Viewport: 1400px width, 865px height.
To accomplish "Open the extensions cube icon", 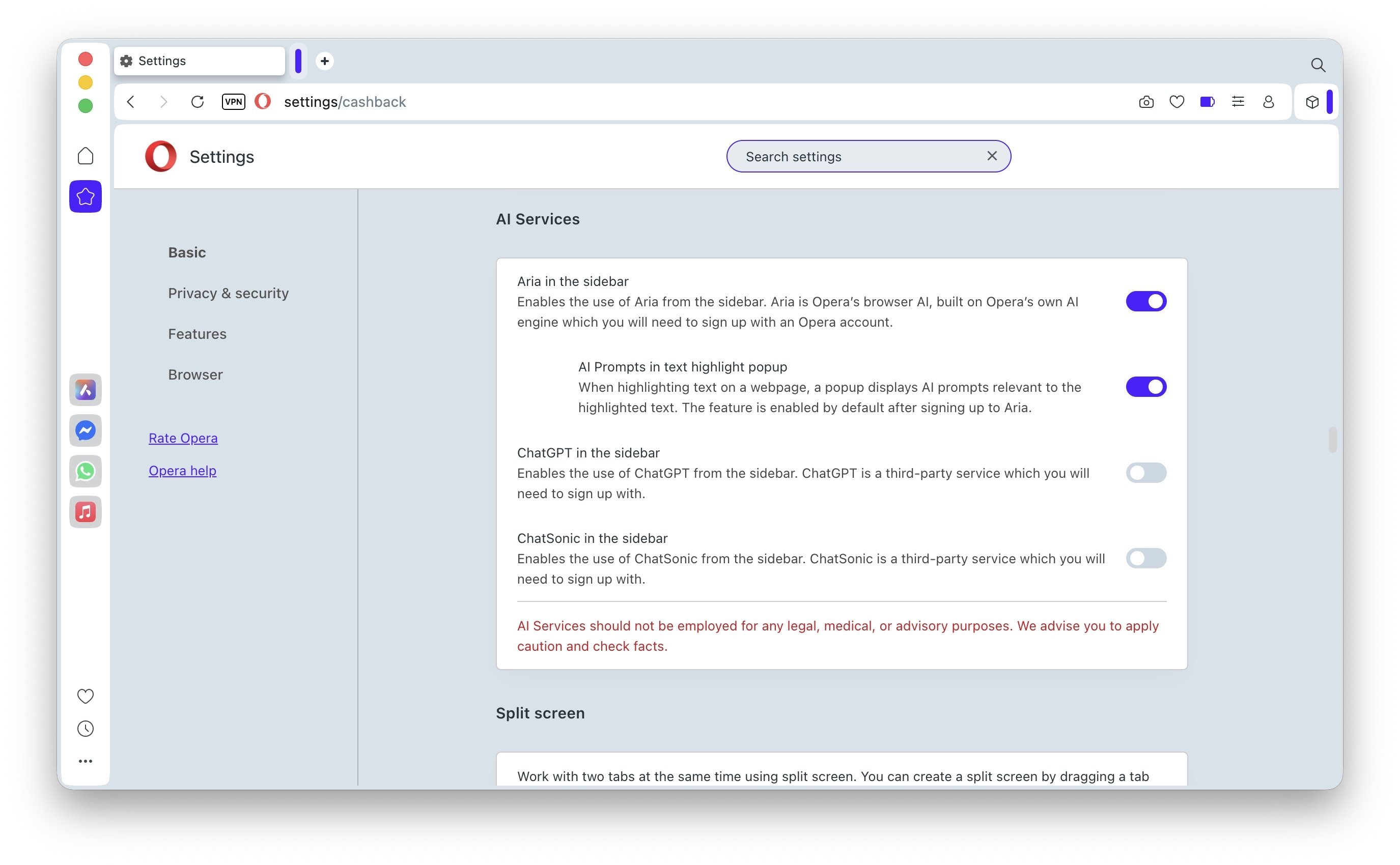I will 1312,102.
